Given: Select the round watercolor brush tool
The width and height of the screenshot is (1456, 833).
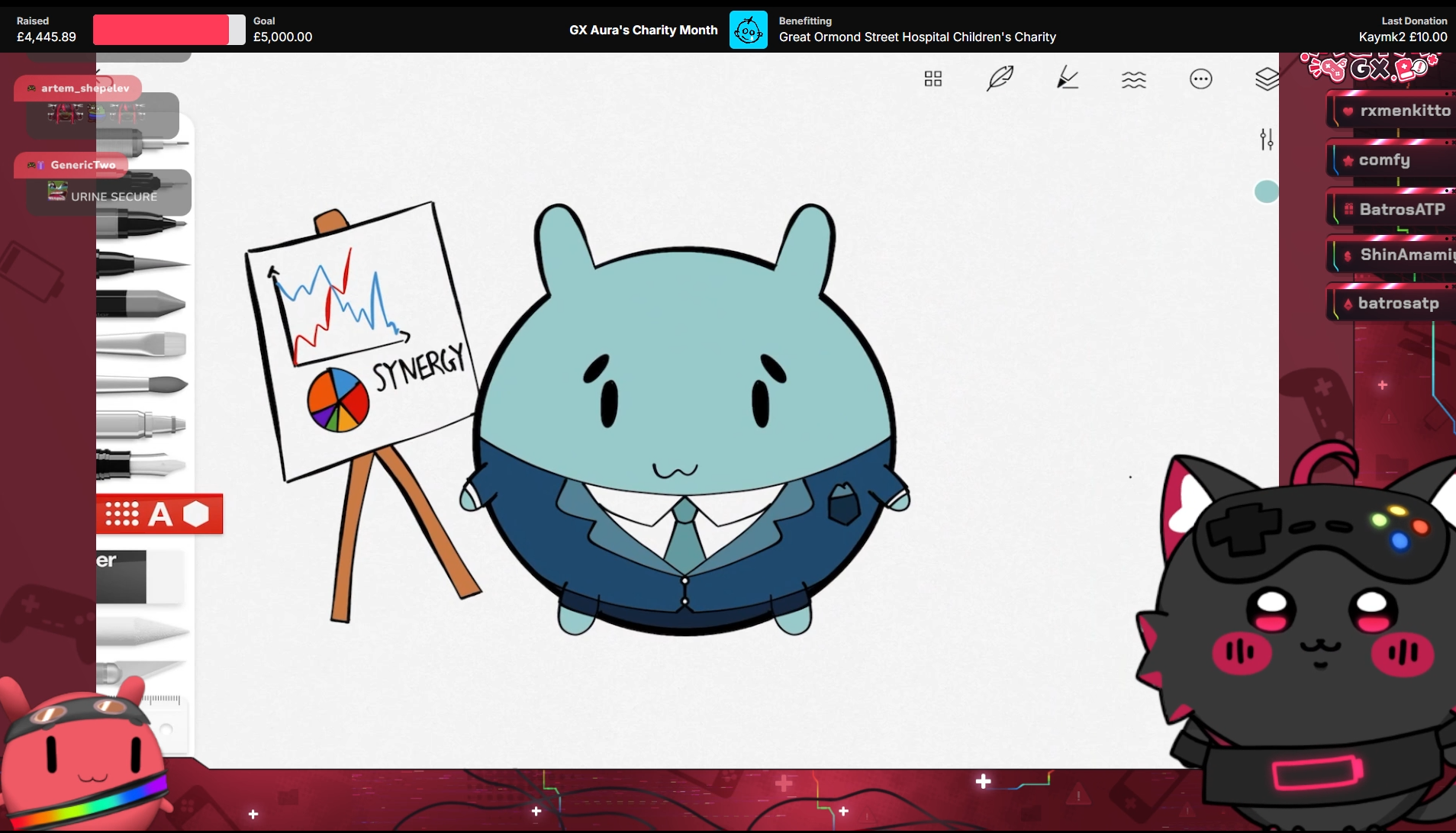Looking at the screenshot, I should point(143,384).
